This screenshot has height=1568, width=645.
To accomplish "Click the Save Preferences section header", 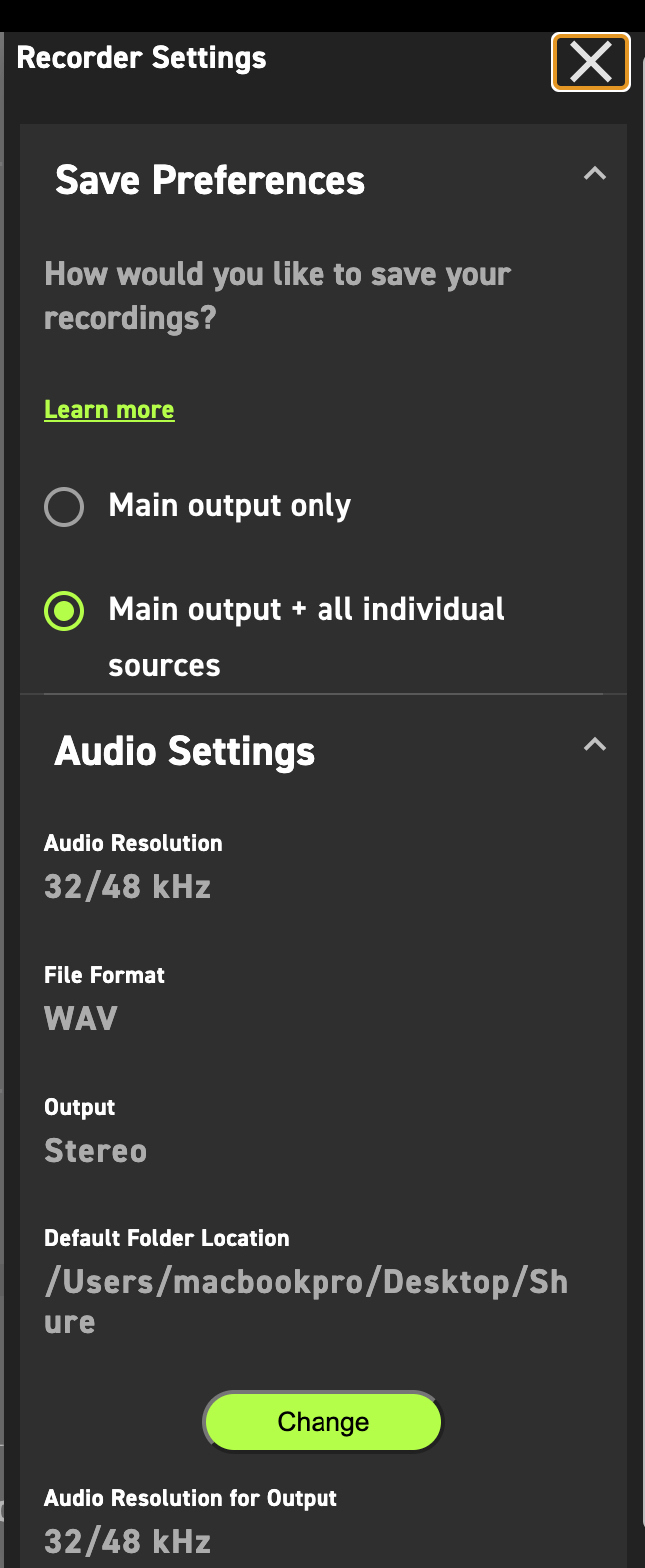I will (x=210, y=180).
